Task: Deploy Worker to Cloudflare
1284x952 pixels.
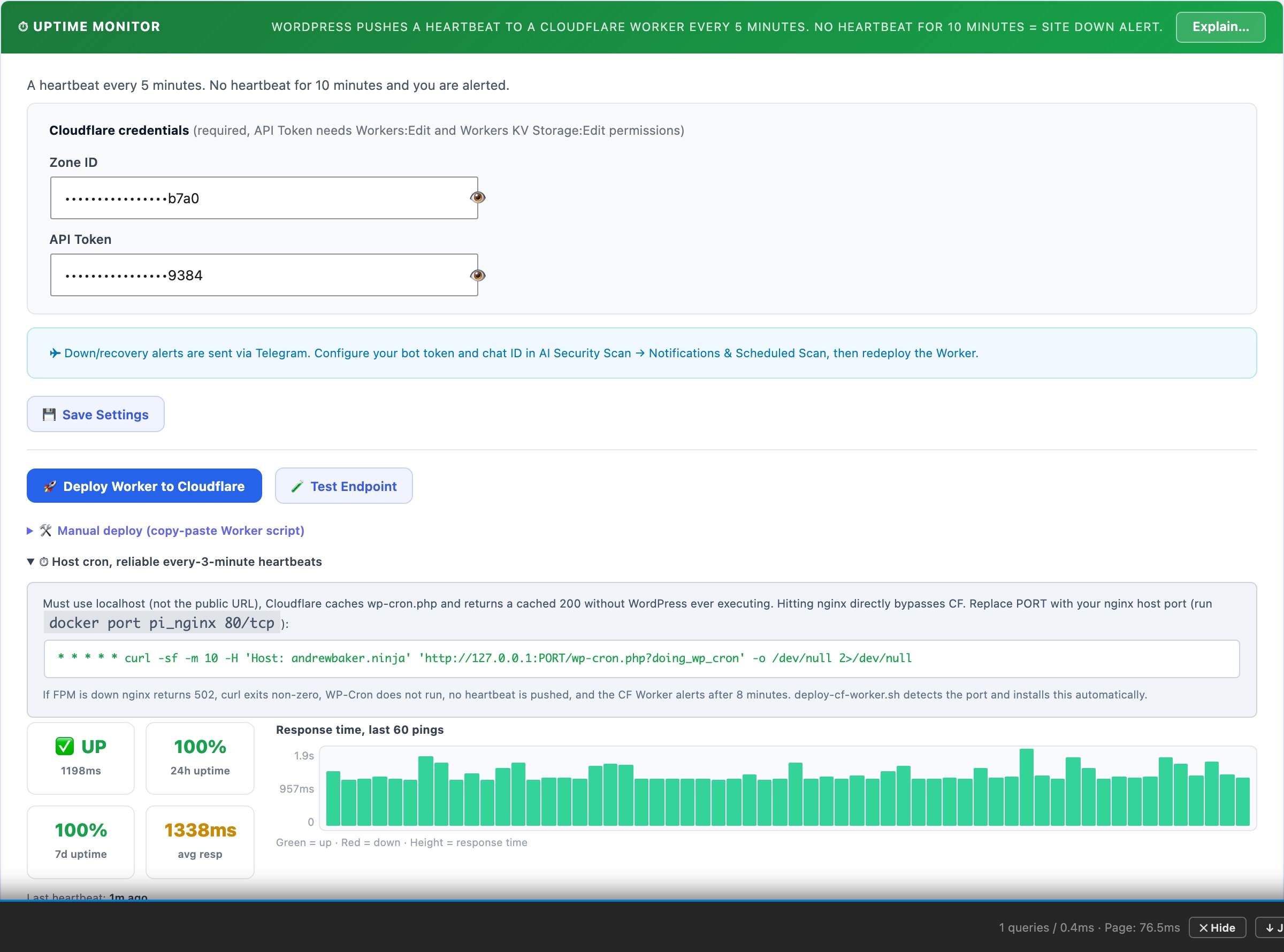Action: tap(144, 486)
